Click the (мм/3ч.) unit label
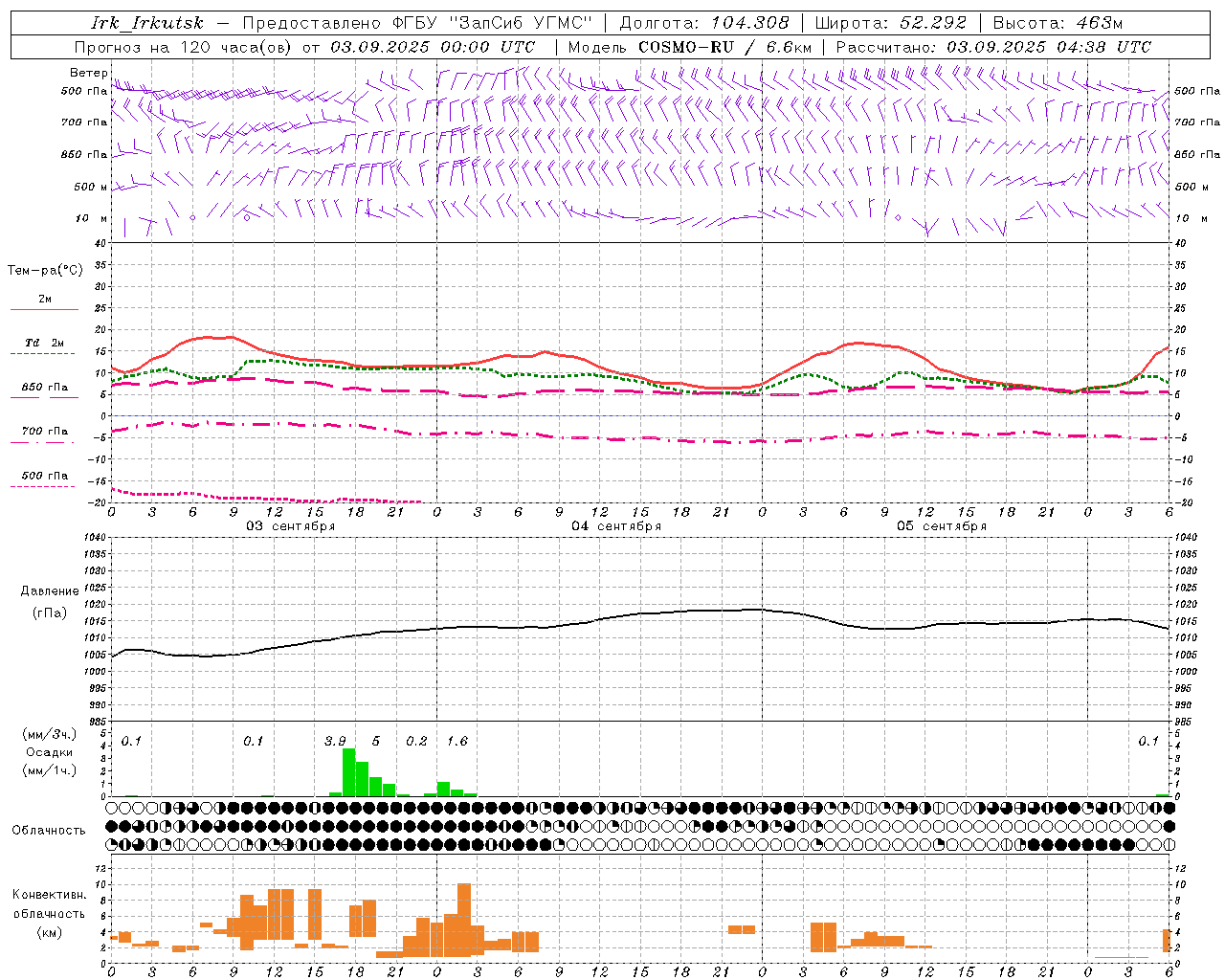1225x980 pixels. pos(50,734)
